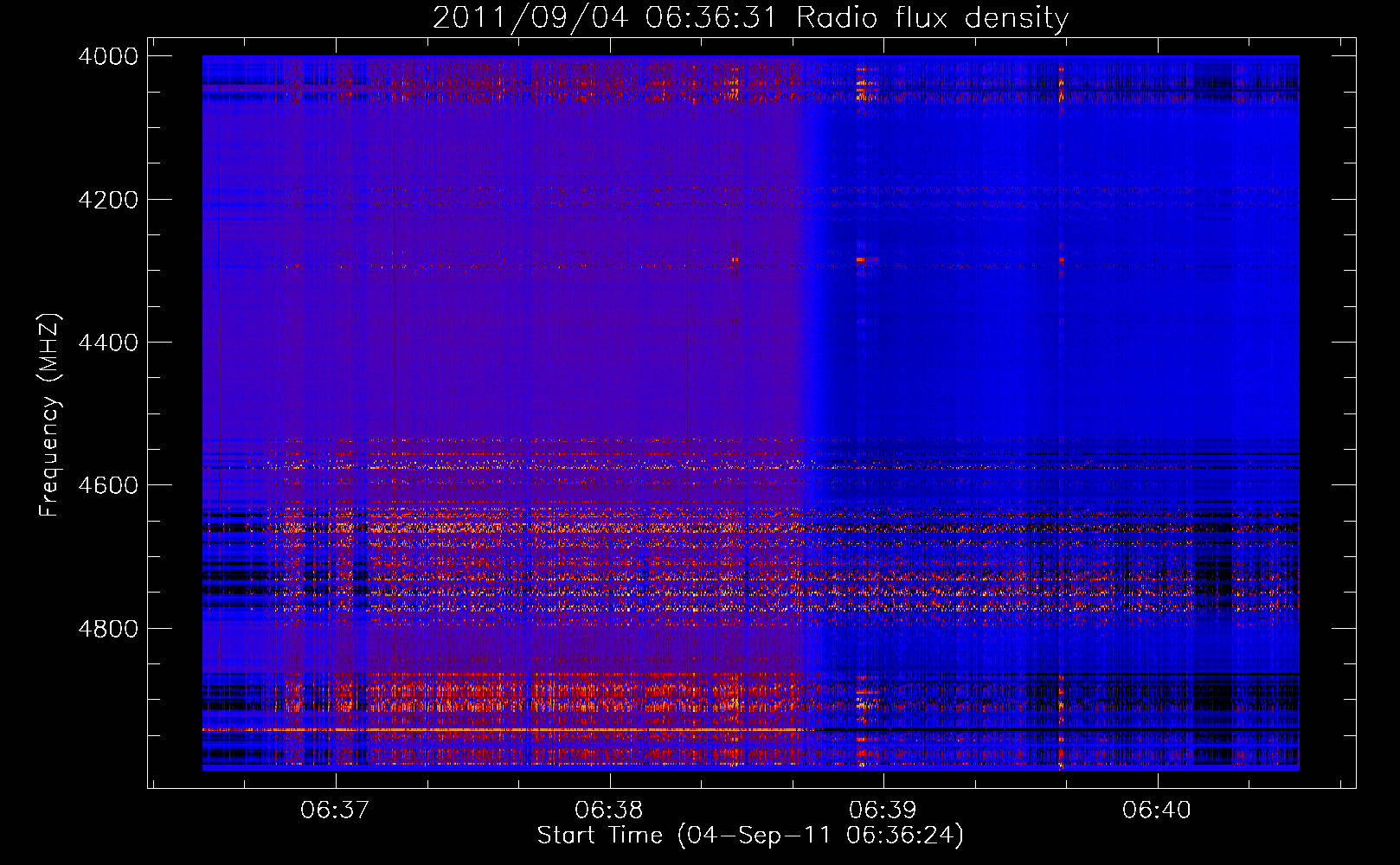Screen dimensions: 1400x865
Task: Click the "Start Time (04-Sep-11 06:36:24)" axis title
Action: click(750, 836)
